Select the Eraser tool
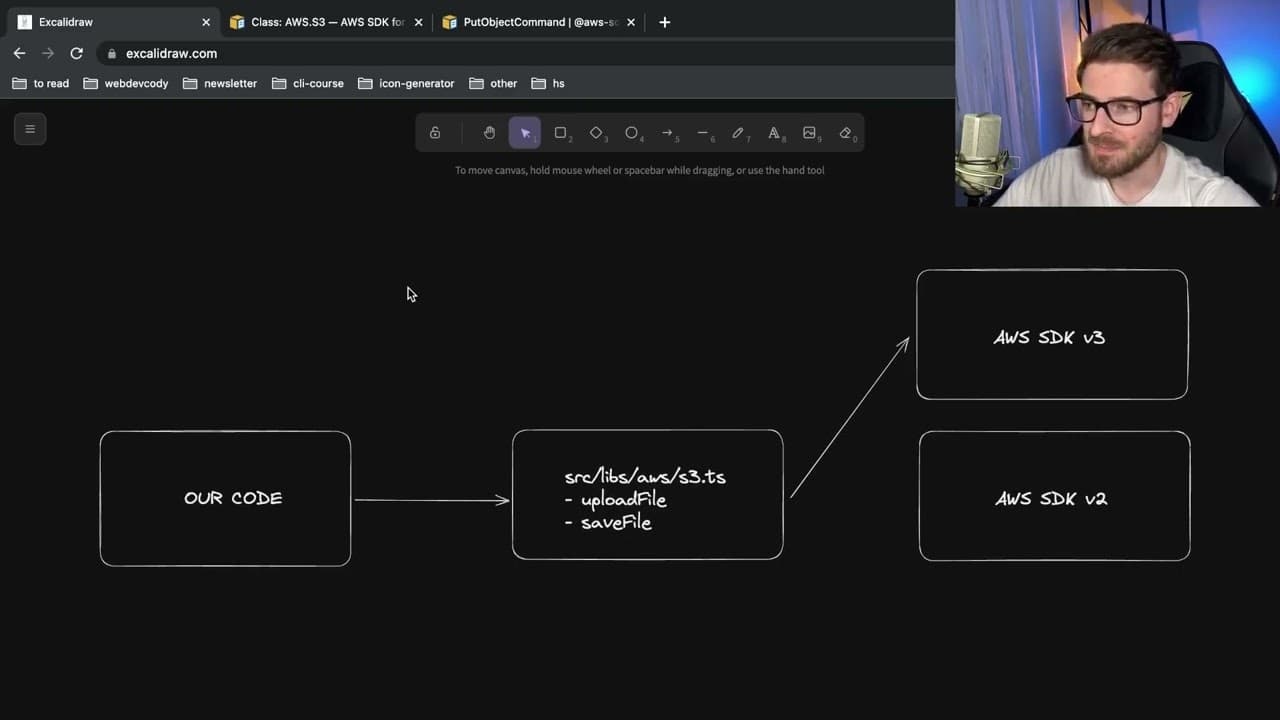1280x720 pixels. coord(846,133)
